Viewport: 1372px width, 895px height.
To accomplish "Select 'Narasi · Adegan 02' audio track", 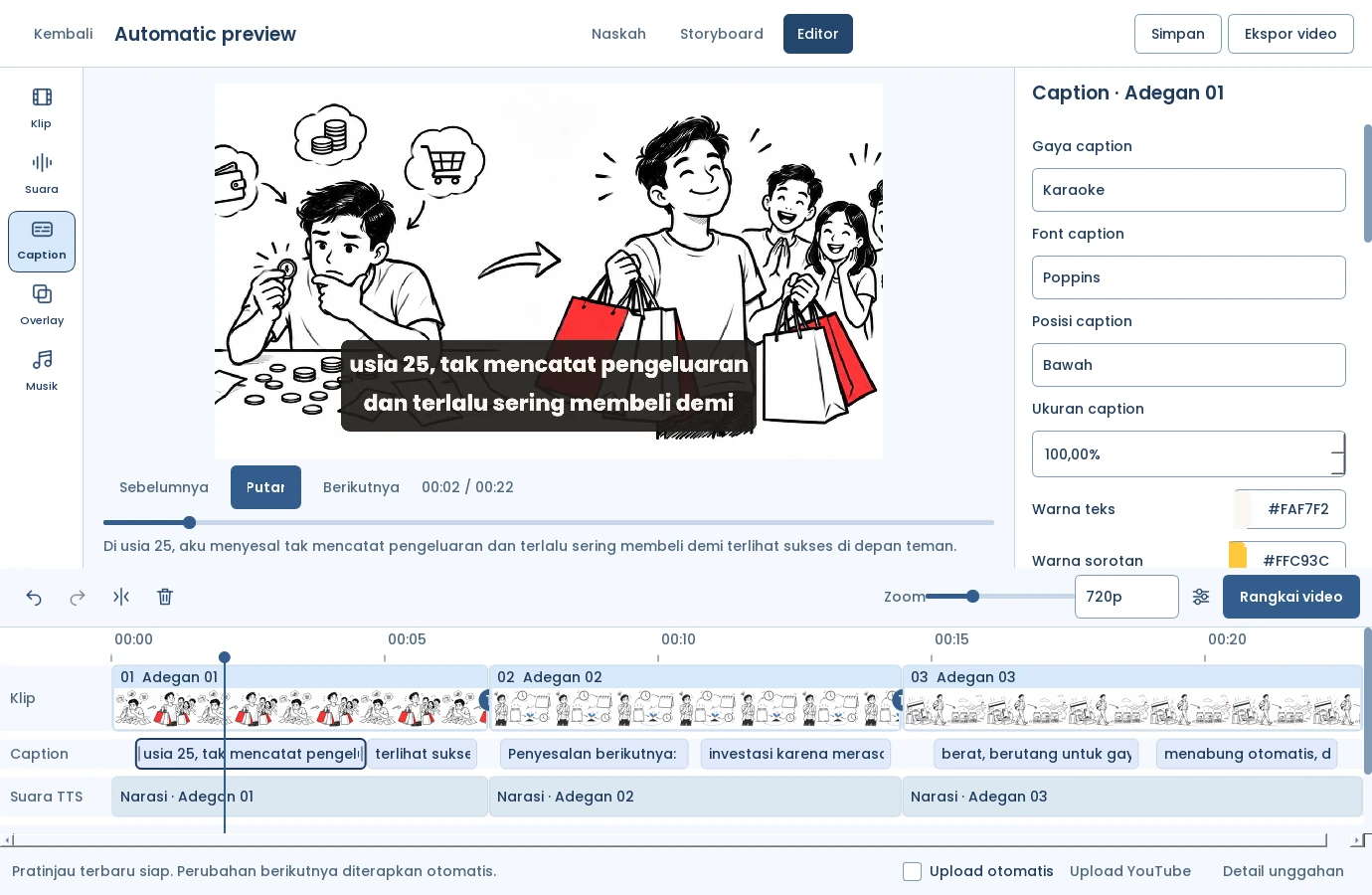I will 695,797.
